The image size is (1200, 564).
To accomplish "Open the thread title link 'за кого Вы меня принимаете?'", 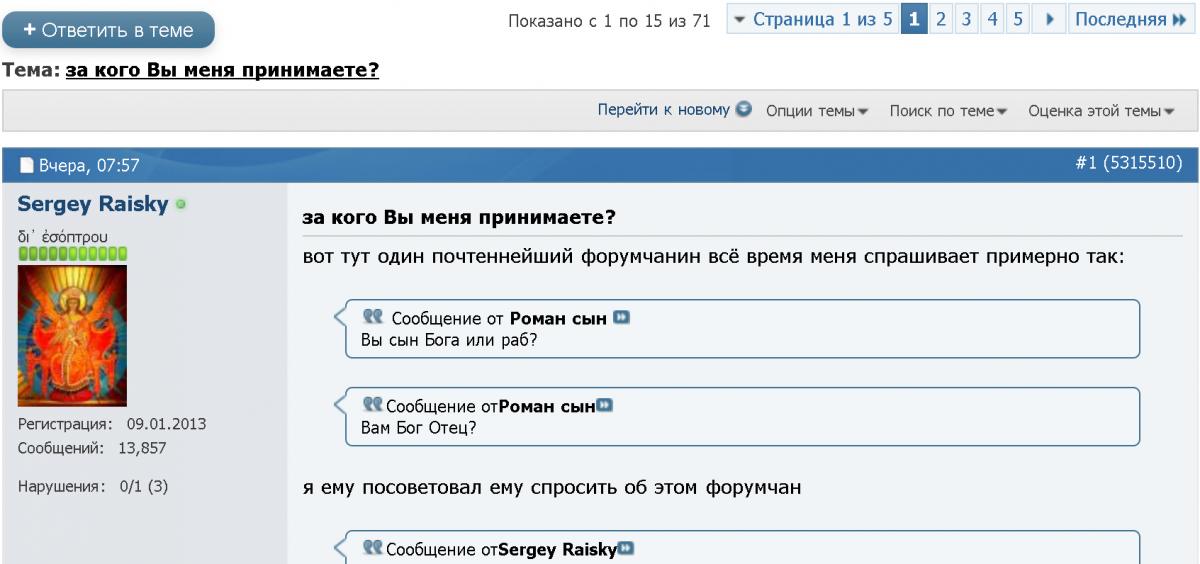I will pyautogui.click(x=222, y=72).
